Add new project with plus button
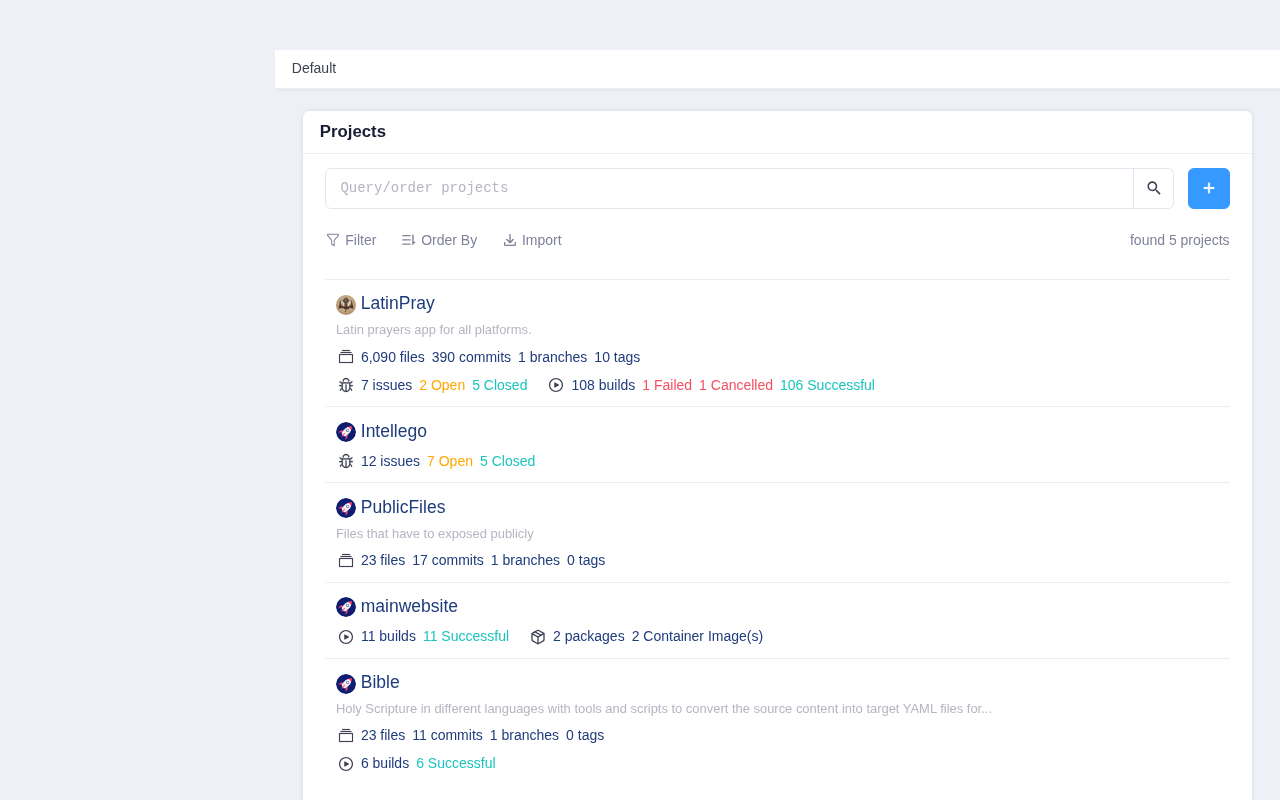The image size is (1280, 800). click(x=1209, y=188)
